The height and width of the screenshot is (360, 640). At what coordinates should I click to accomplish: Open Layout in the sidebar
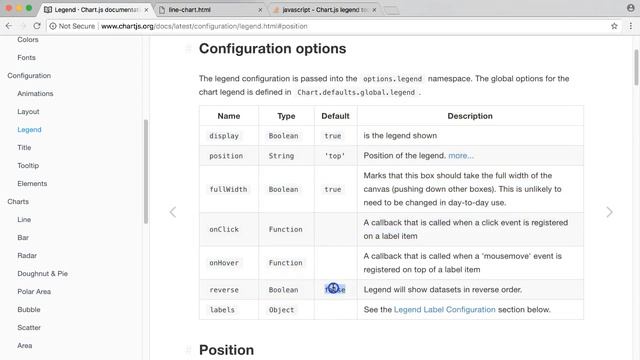click(28, 111)
